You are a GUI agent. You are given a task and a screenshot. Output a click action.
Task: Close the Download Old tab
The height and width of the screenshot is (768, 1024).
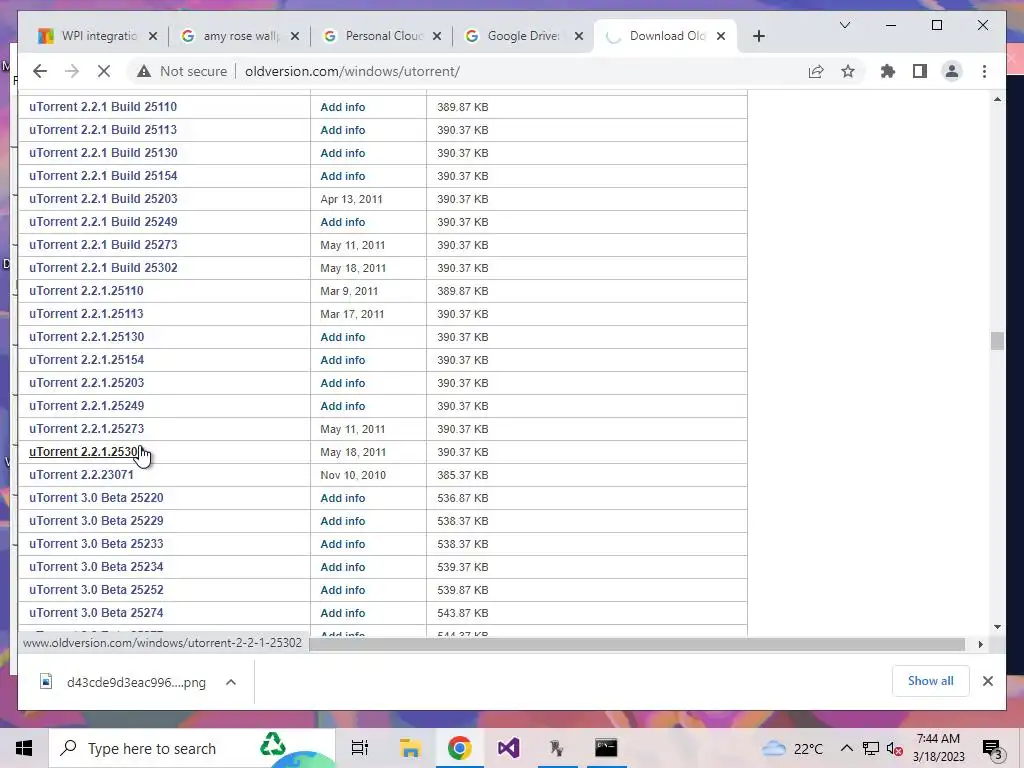click(721, 36)
